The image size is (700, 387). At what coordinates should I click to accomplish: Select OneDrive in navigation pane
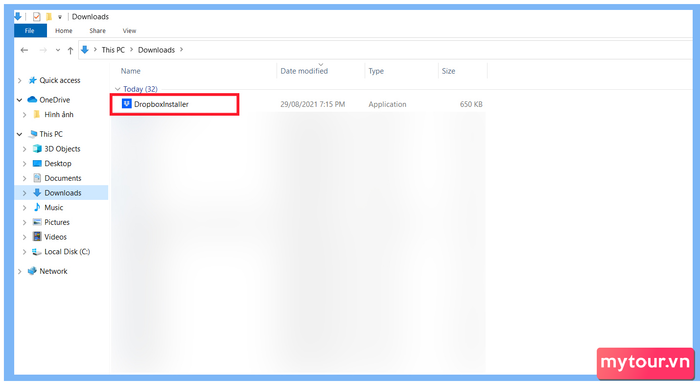point(54,100)
